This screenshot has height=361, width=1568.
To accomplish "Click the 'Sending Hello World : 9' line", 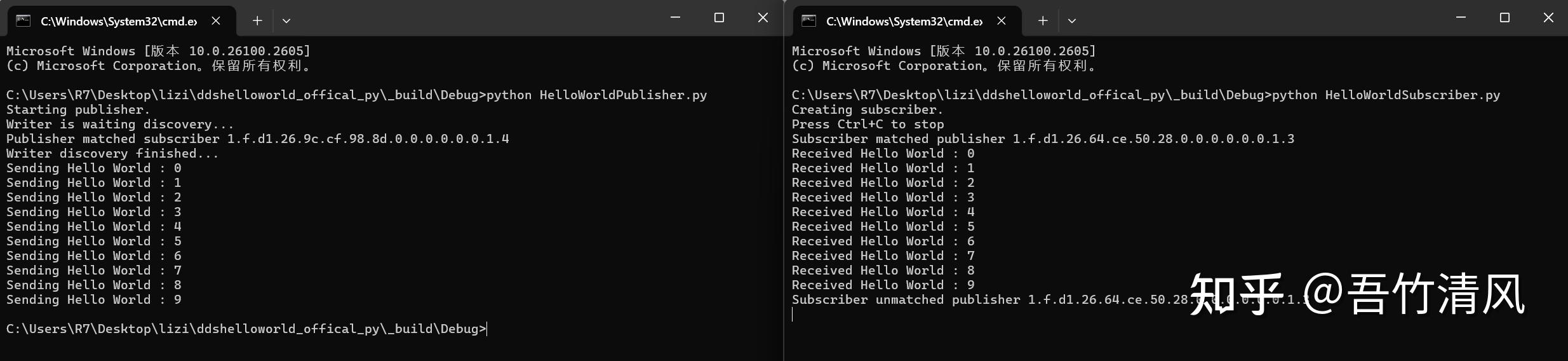I will tap(94, 300).
